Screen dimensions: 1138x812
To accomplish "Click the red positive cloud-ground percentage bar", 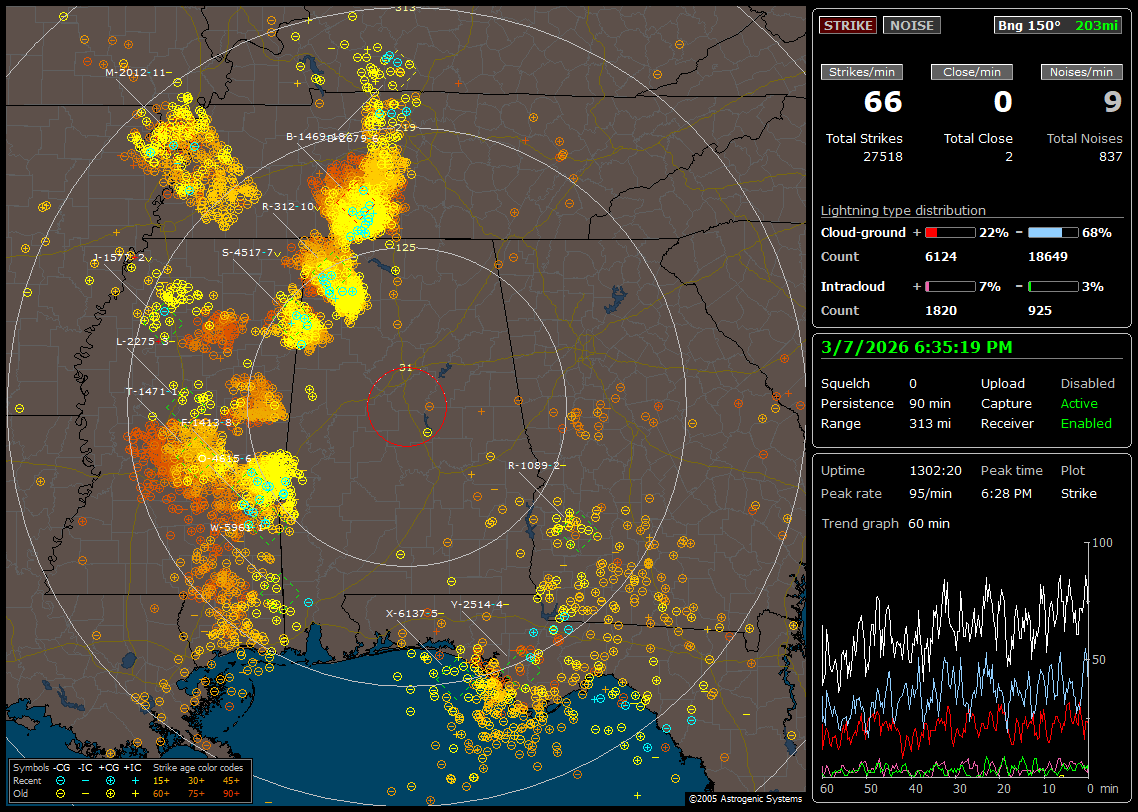I will click(949, 232).
